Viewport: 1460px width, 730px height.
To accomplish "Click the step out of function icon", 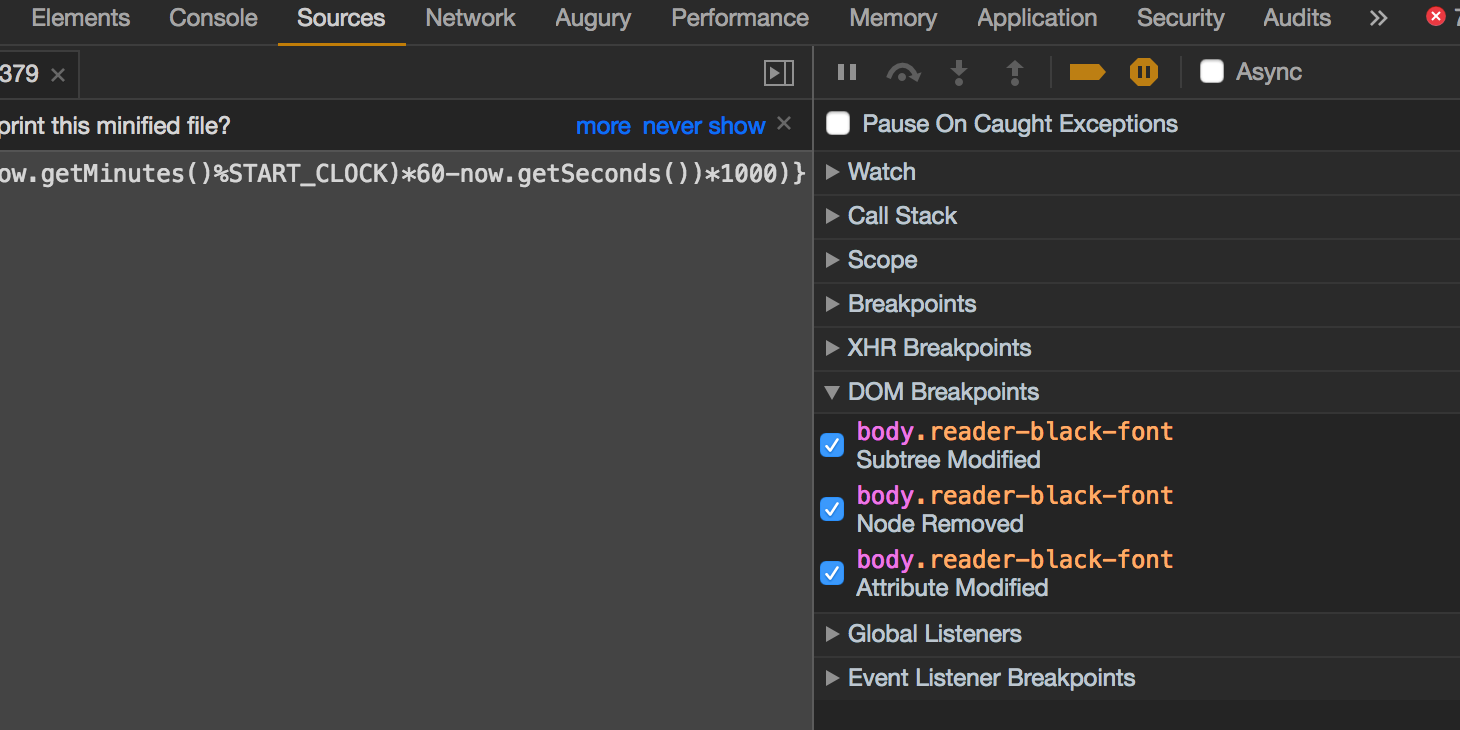I will (x=1015, y=72).
